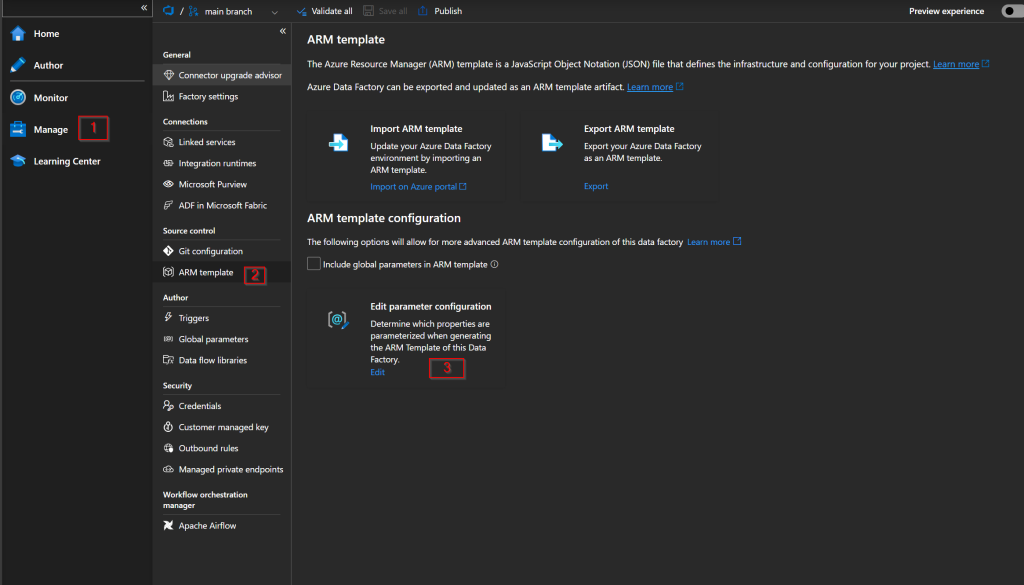Click the Home icon in left navigation

tap(17, 33)
